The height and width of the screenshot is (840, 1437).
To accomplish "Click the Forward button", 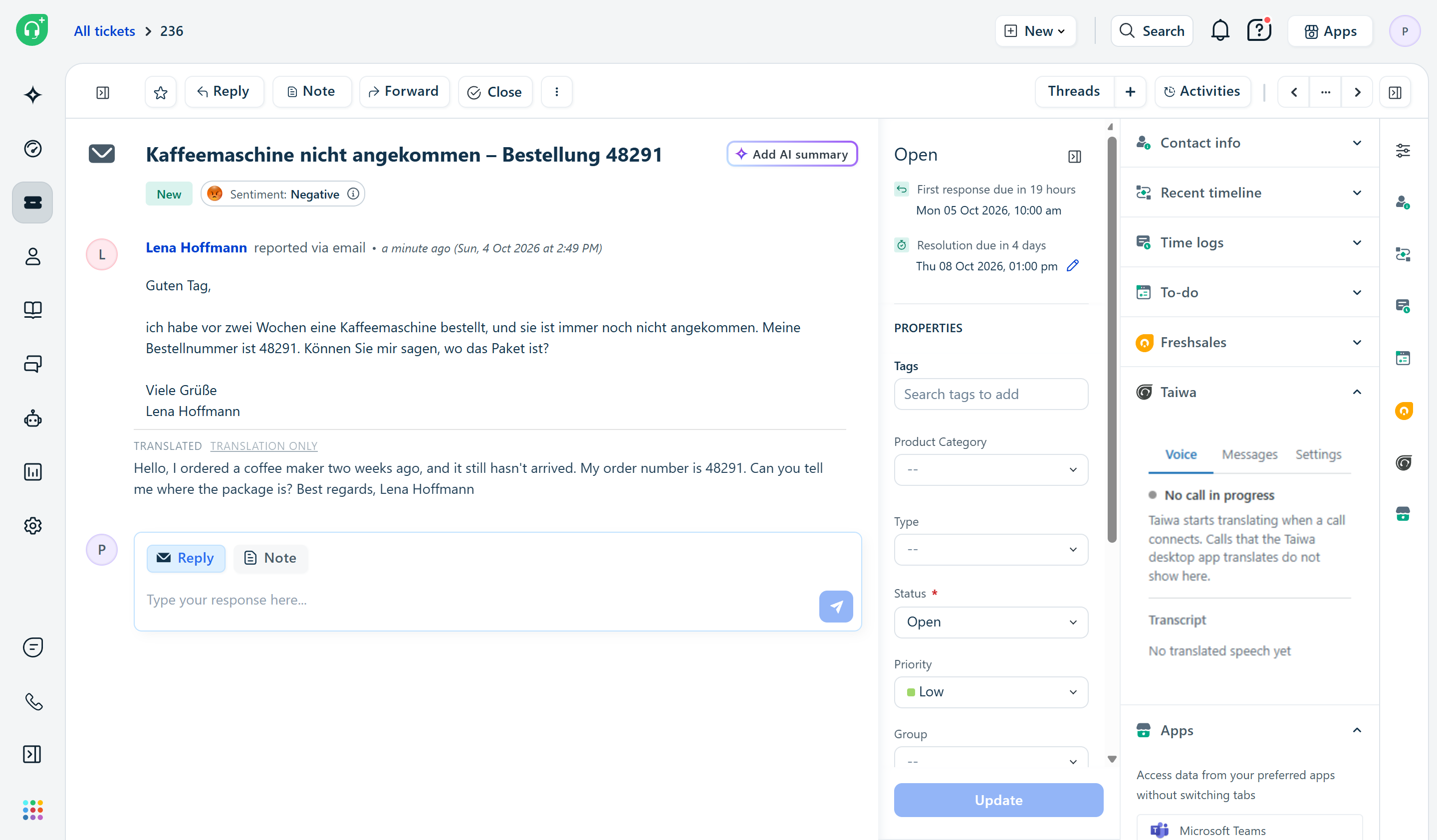I will pyautogui.click(x=404, y=92).
